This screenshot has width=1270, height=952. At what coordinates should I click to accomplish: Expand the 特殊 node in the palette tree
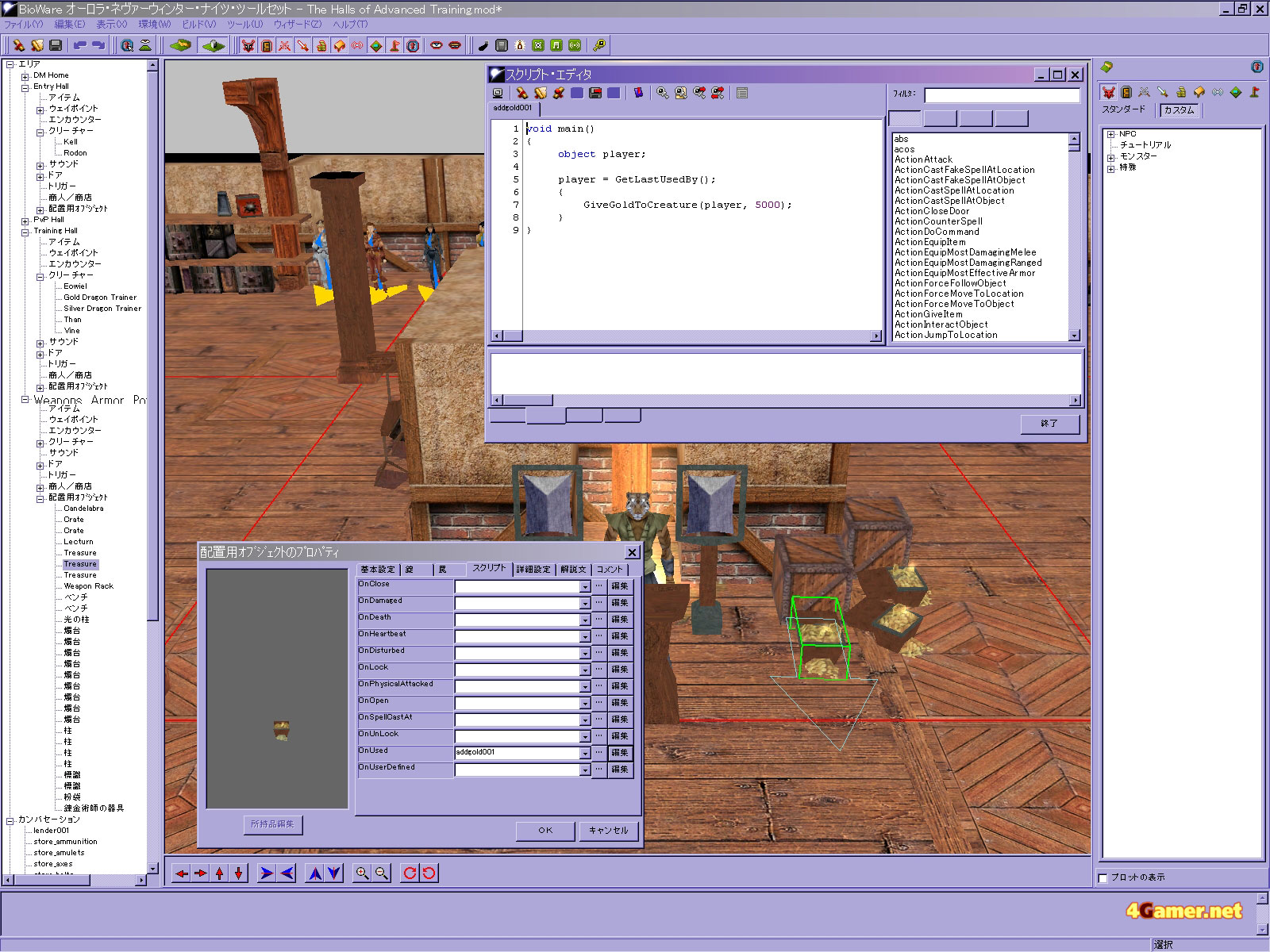1111,168
